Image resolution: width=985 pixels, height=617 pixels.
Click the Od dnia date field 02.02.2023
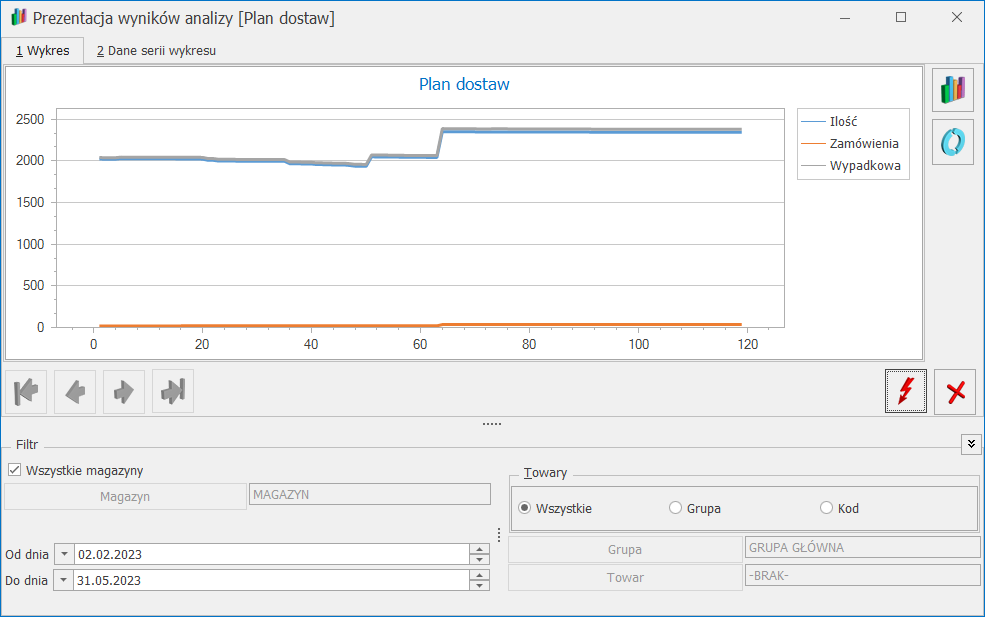click(271, 554)
